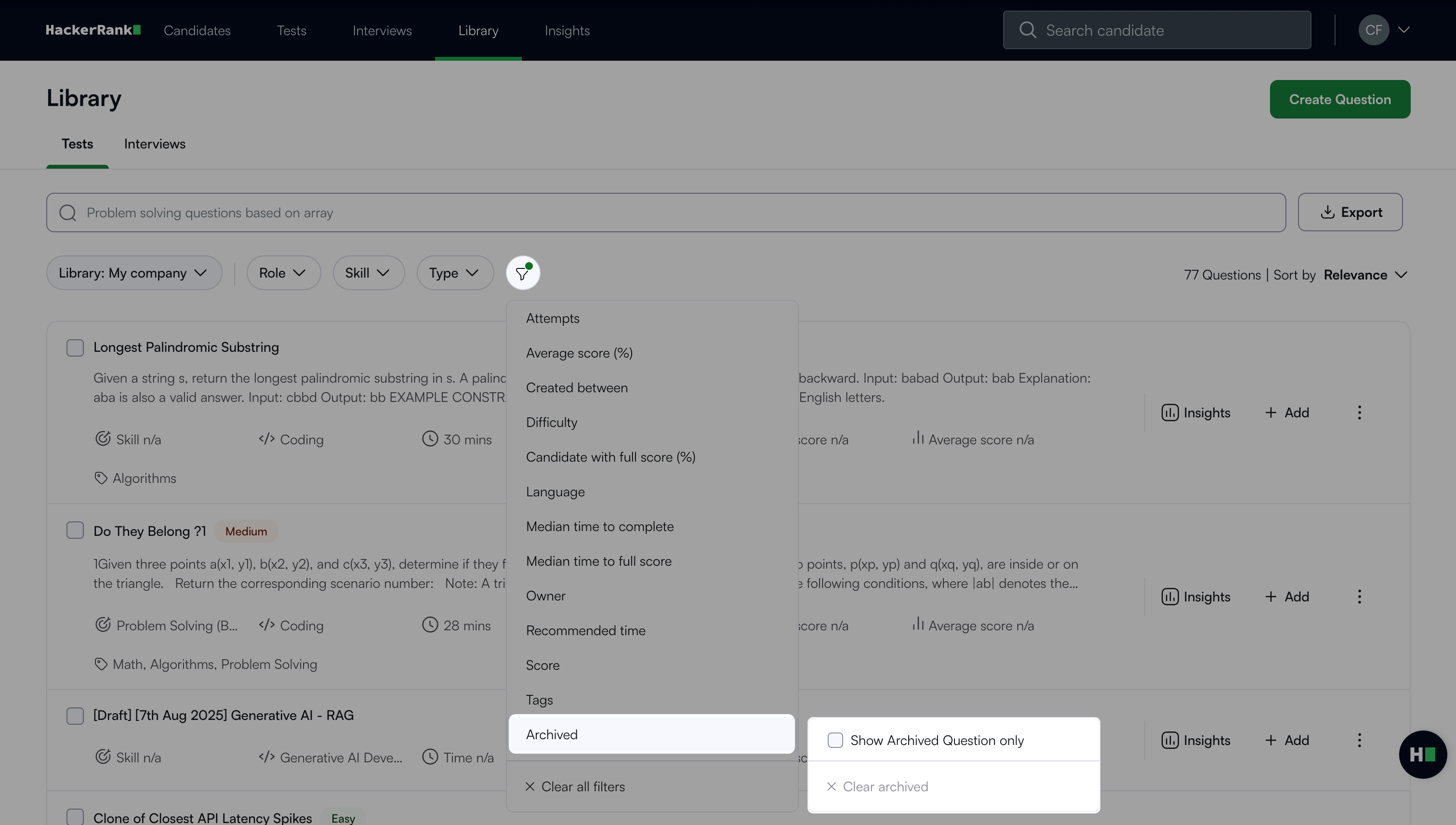1456x825 pixels.
Task: Click the HackerRank help chat bubble
Action: (1423, 754)
